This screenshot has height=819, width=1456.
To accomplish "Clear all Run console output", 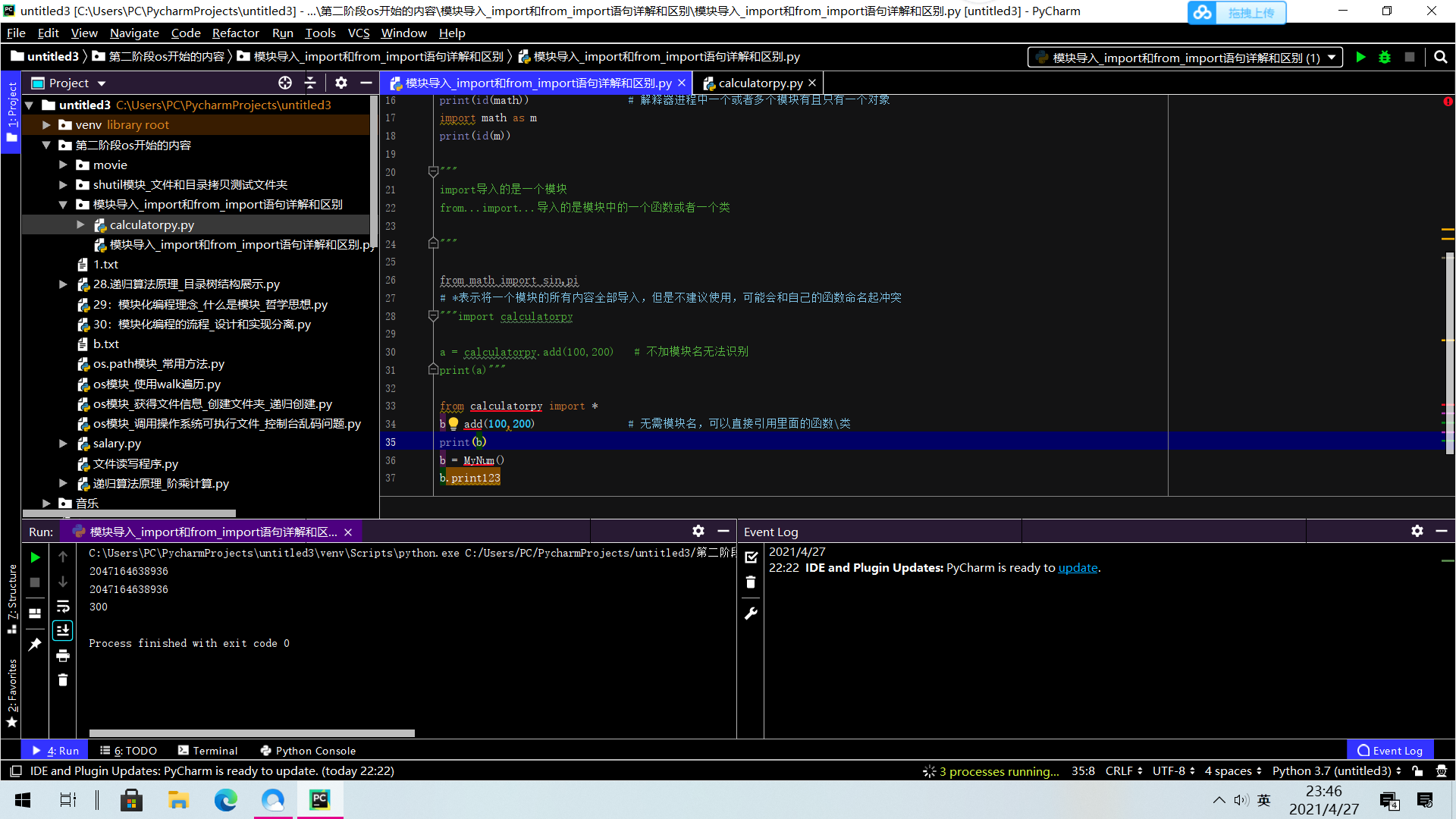I will click(63, 680).
